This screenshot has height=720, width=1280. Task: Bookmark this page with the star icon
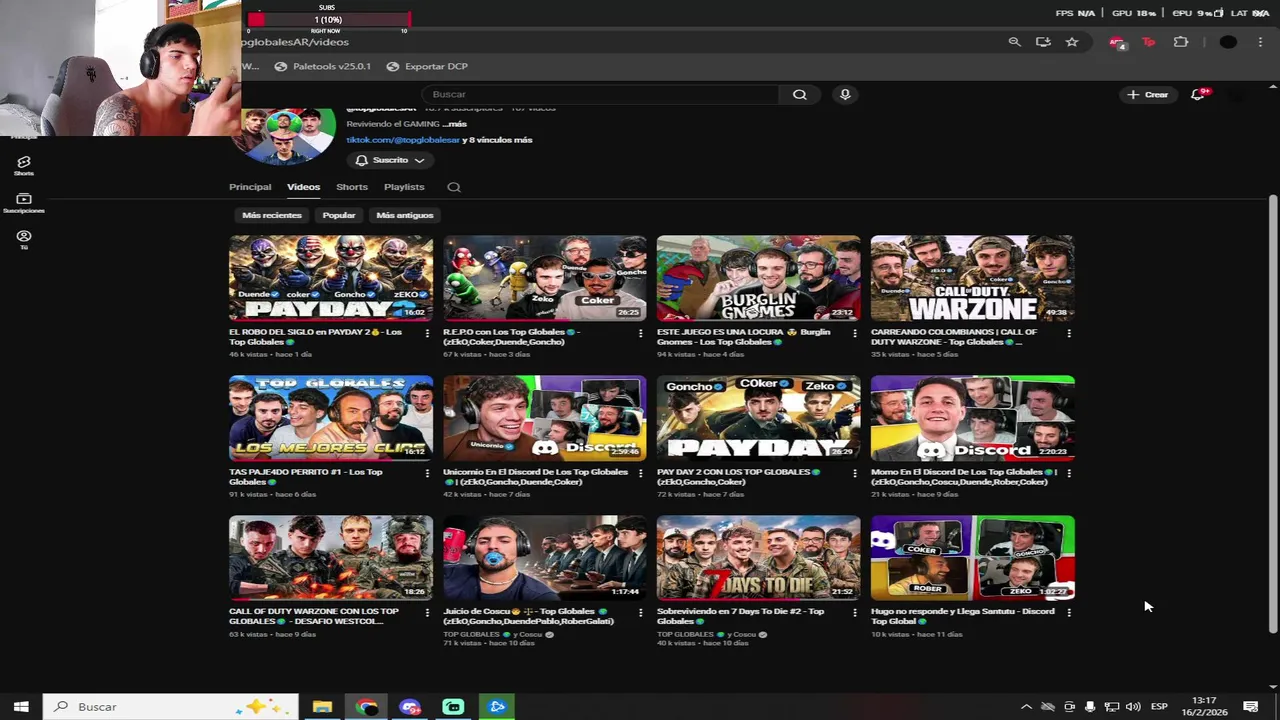(x=1072, y=42)
